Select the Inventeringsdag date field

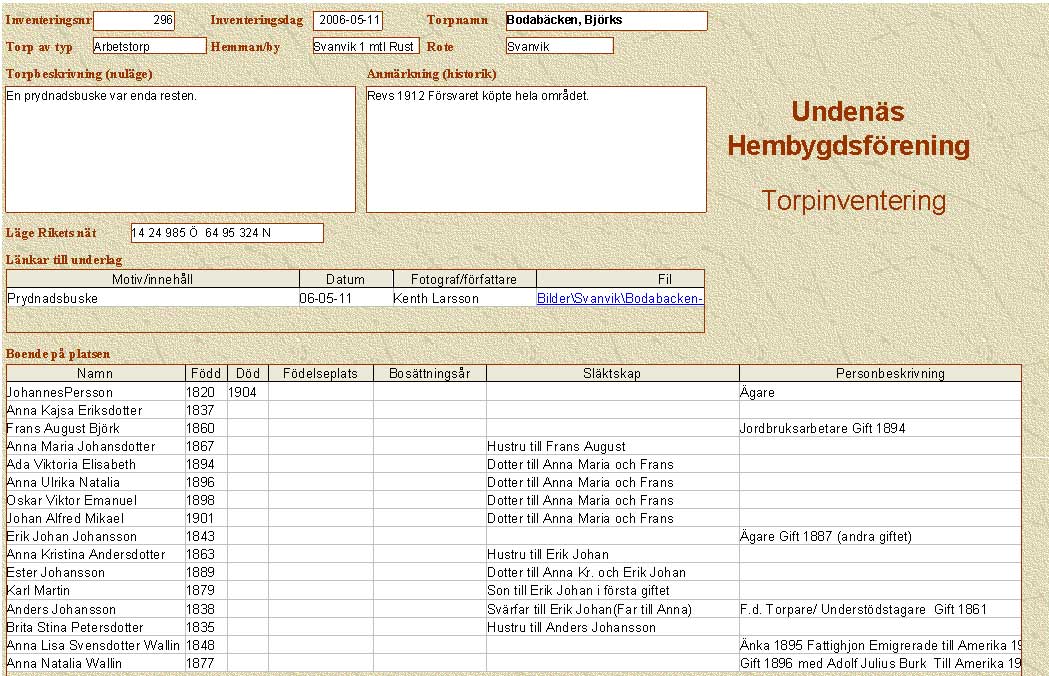pyautogui.click(x=348, y=20)
